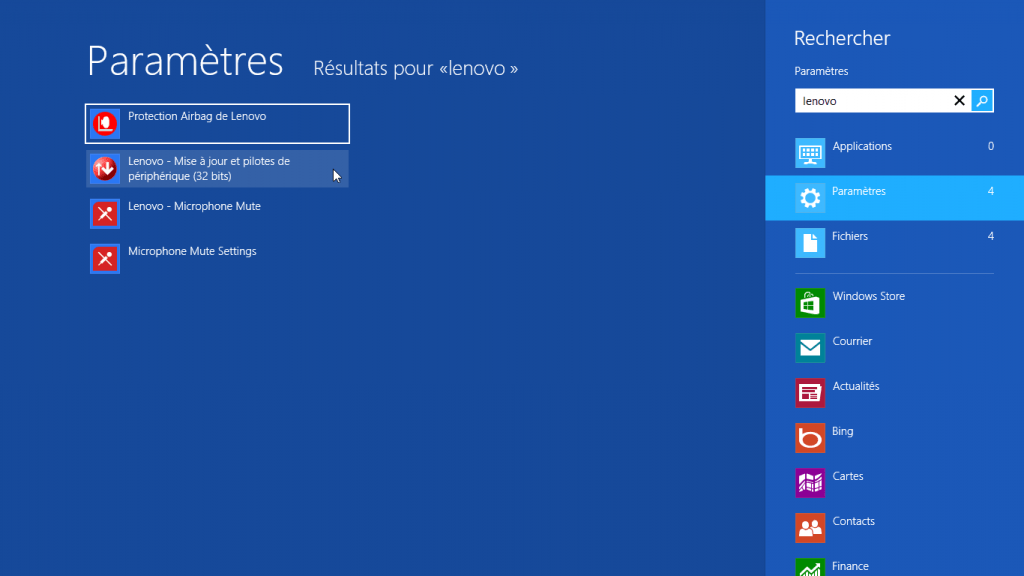This screenshot has width=1024, height=576.
Task: Click the Fichiers document icon
Action: (x=810, y=243)
